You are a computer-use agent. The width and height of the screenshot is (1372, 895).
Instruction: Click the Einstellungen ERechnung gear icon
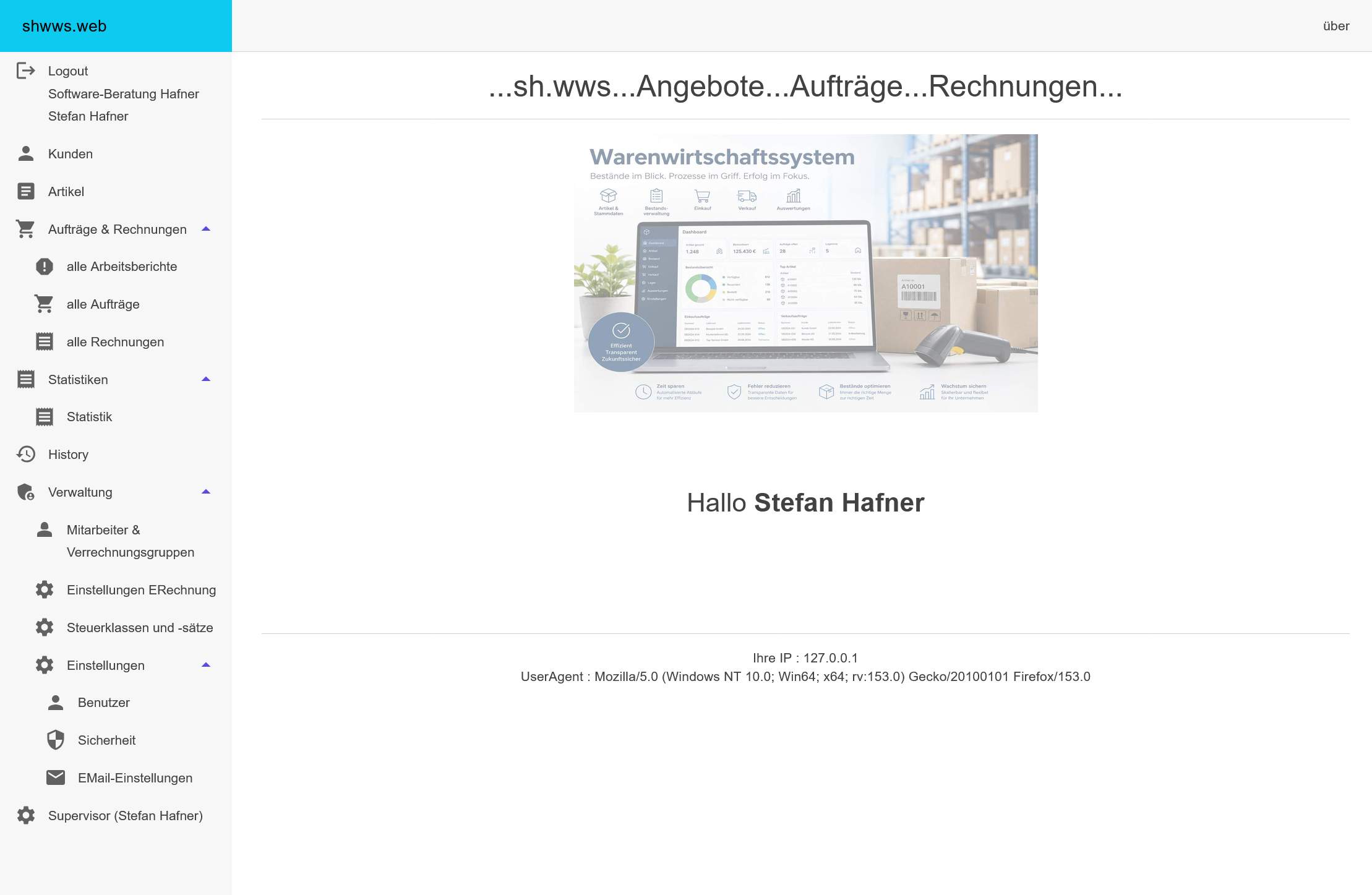(45, 589)
